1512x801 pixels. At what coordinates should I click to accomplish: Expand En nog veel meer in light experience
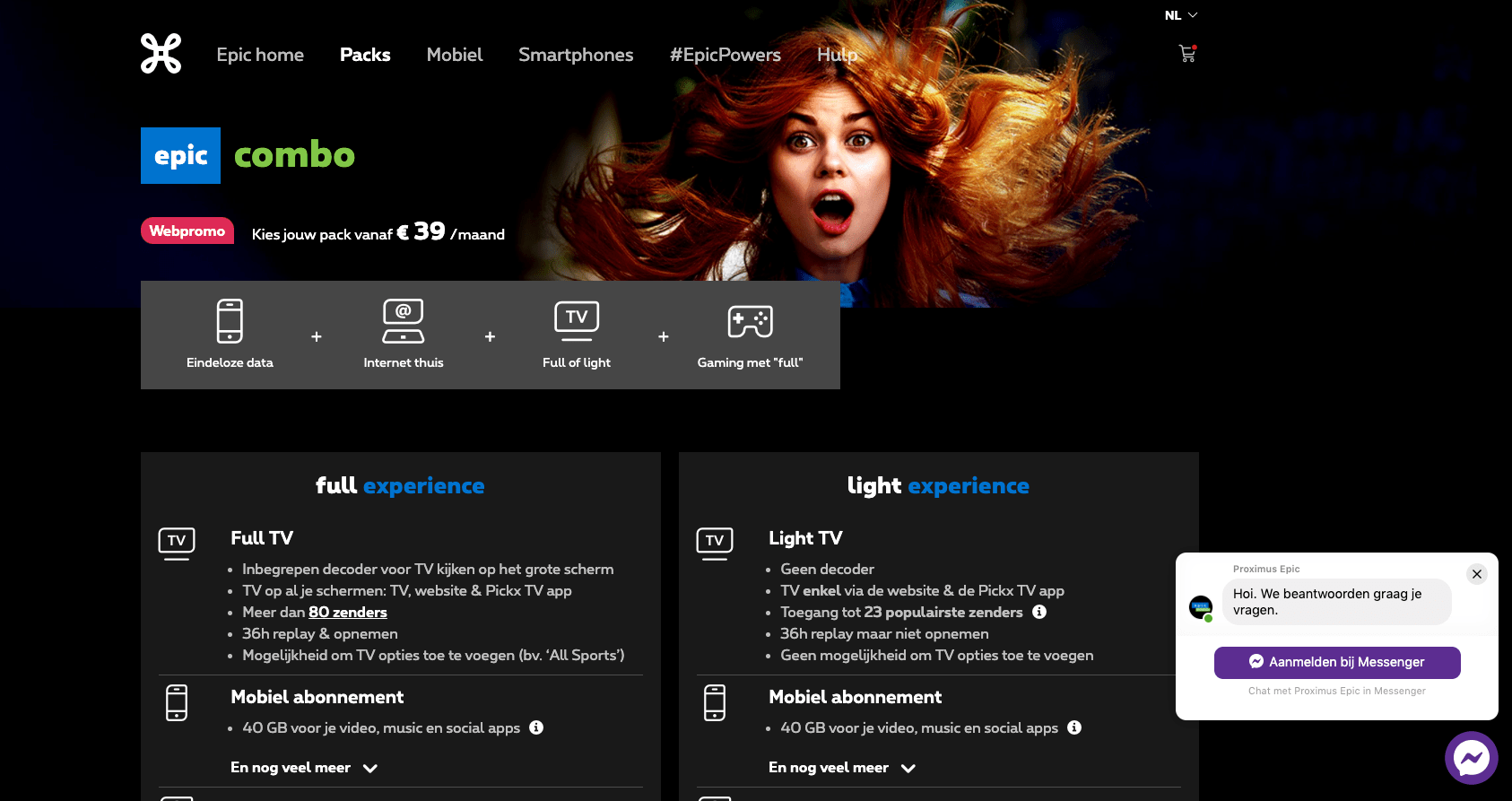pos(842,768)
